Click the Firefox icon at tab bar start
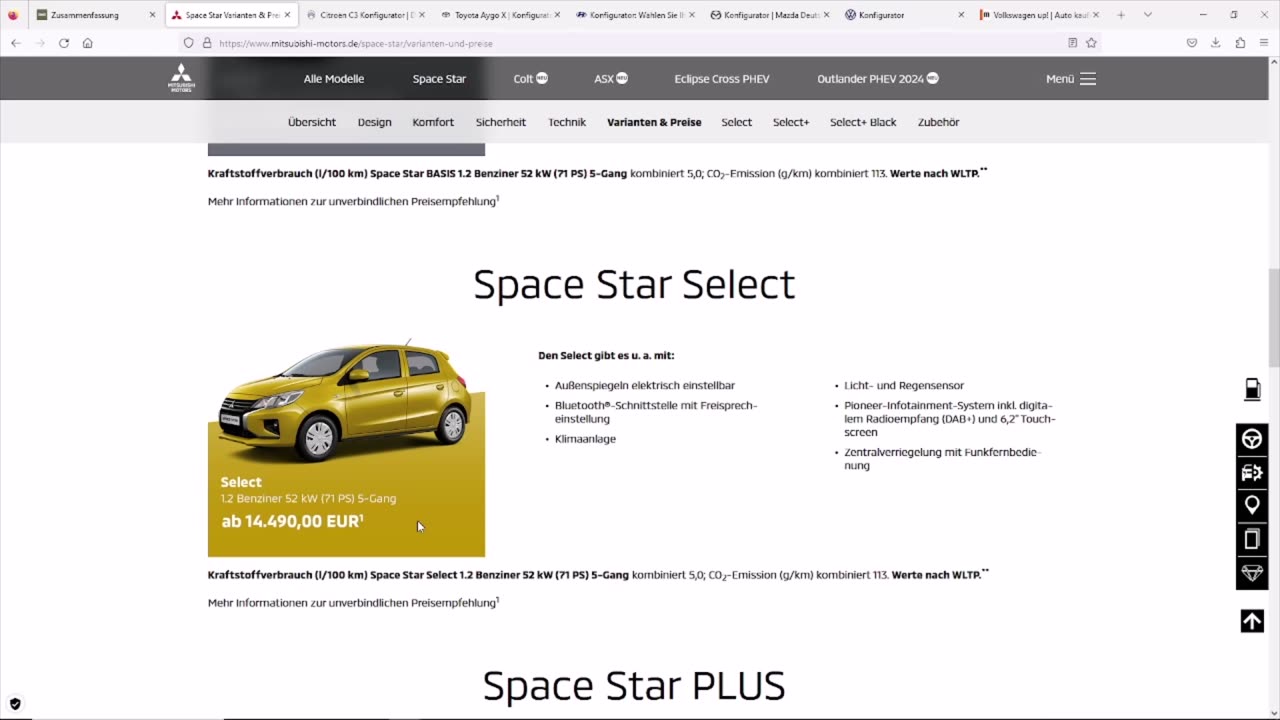The width and height of the screenshot is (1280, 720). click(12, 15)
